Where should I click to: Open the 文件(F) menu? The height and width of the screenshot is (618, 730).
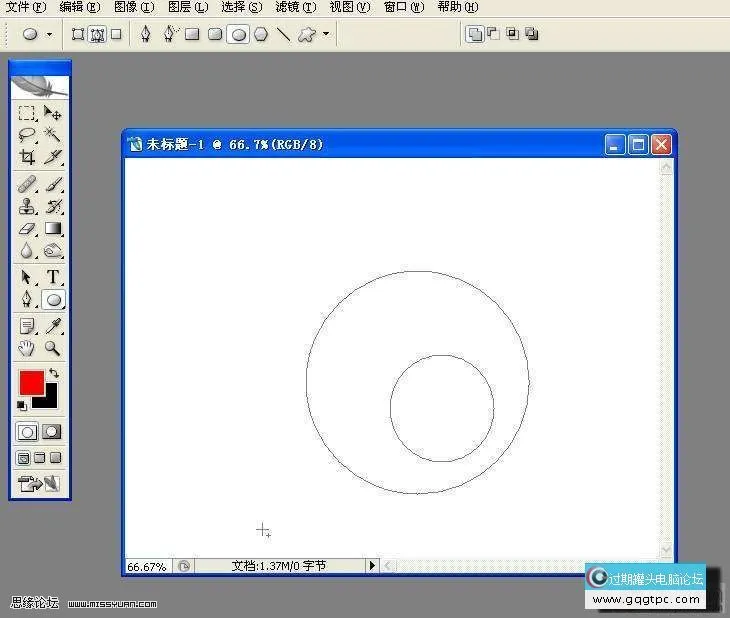26,7
